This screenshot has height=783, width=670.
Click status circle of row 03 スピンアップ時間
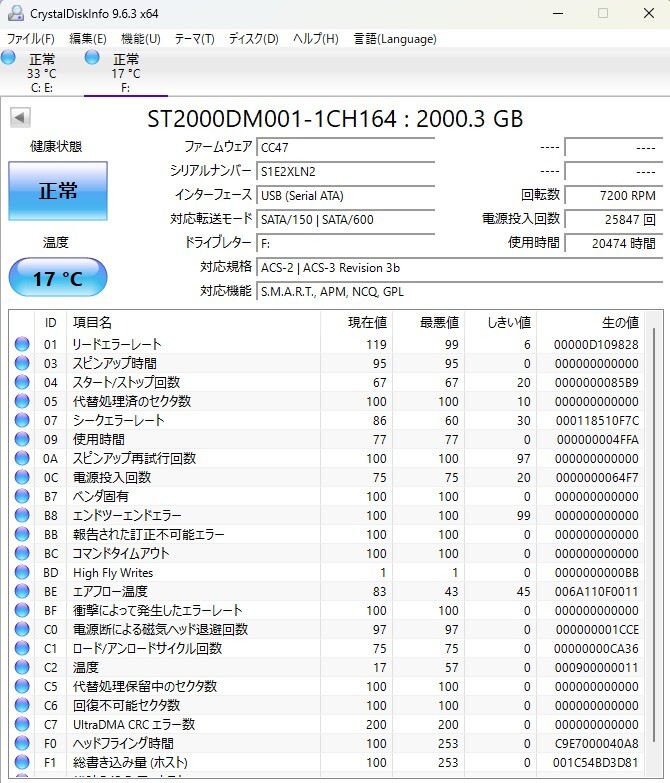[x=22, y=363]
